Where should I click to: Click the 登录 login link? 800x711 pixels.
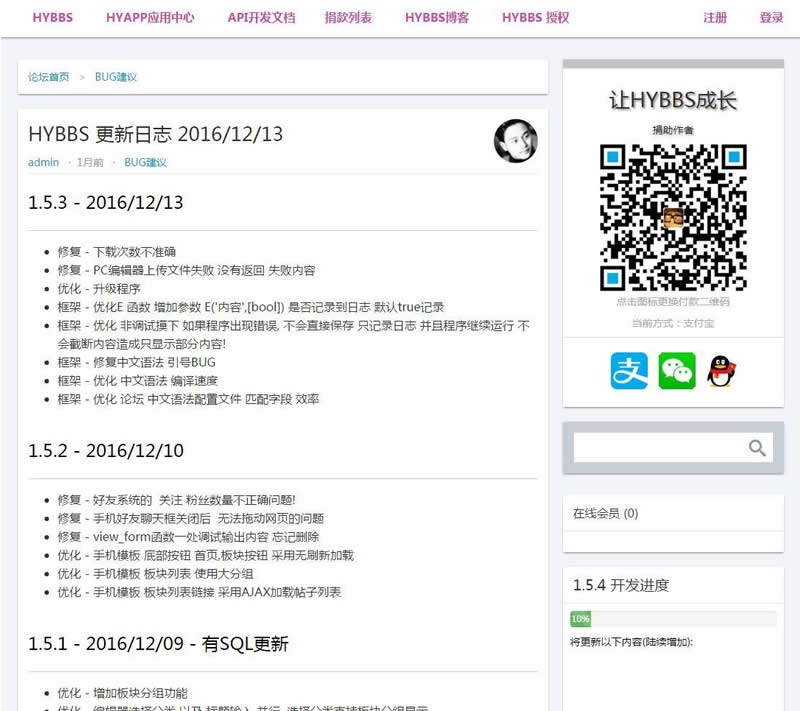(x=771, y=18)
